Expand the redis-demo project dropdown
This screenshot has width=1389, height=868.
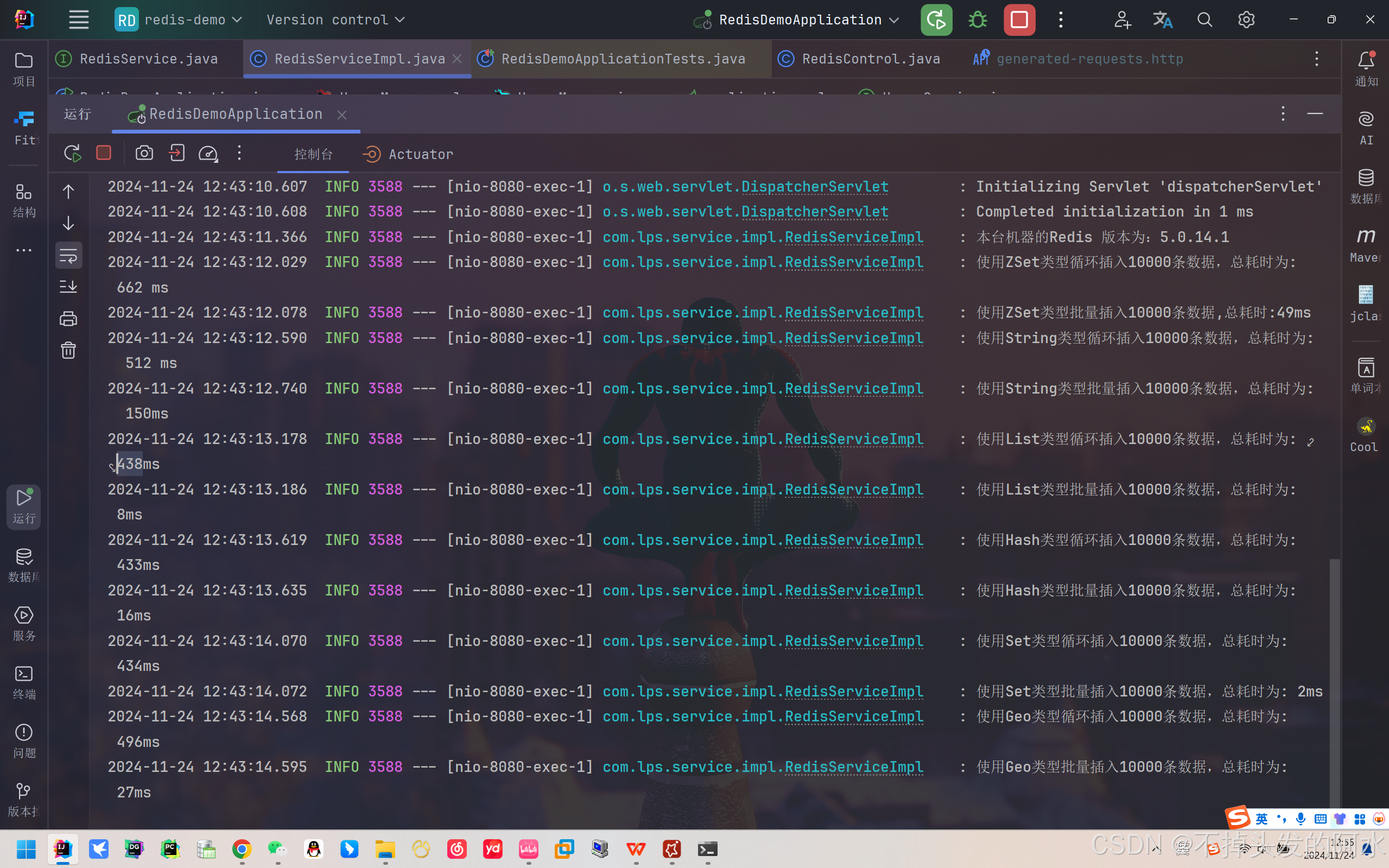[x=179, y=20]
